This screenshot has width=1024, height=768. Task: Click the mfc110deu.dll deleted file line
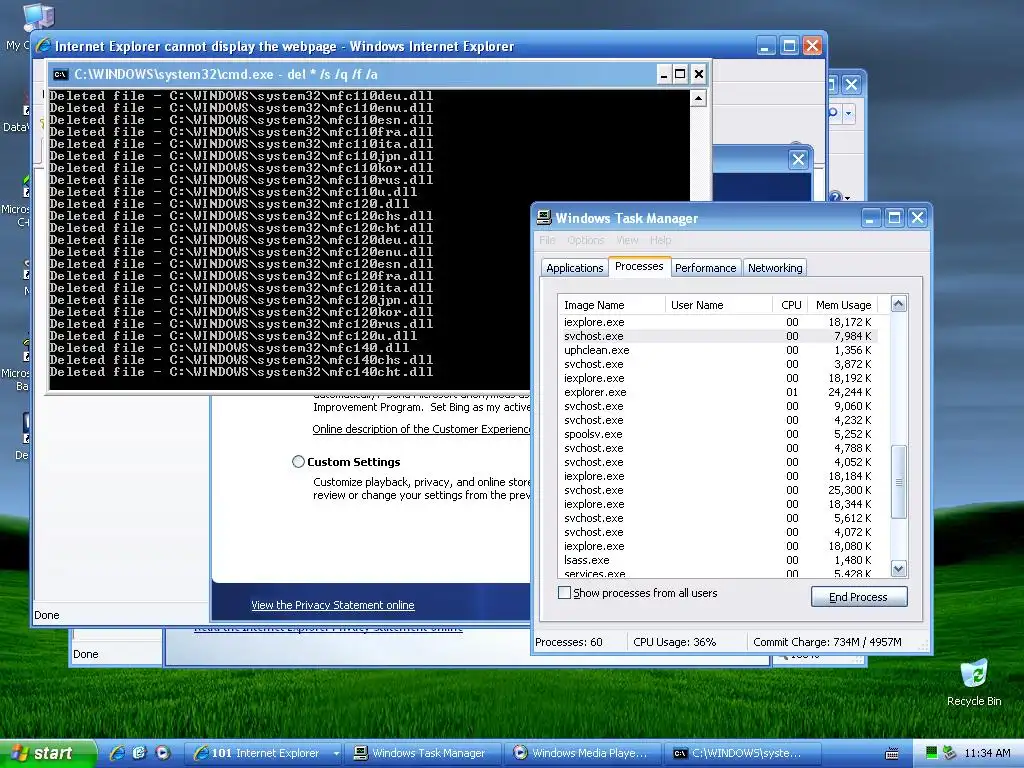pyautogui.click(x=241, y=96)
